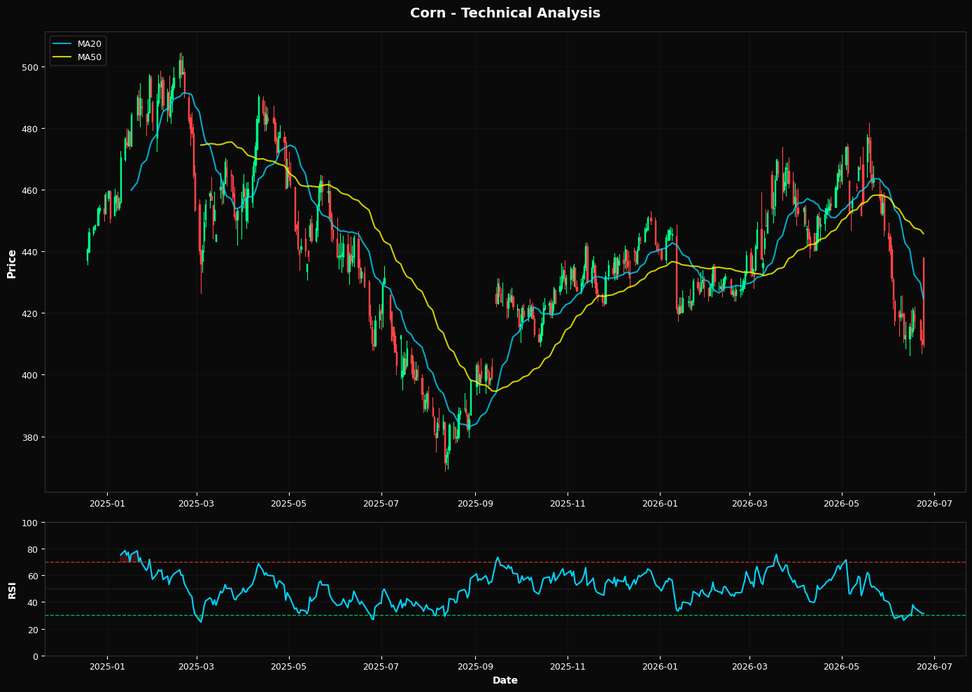This screenshot has width=972, height=692.
Task: Click the MA50 legend entry
Action: (x=77, y=58)
